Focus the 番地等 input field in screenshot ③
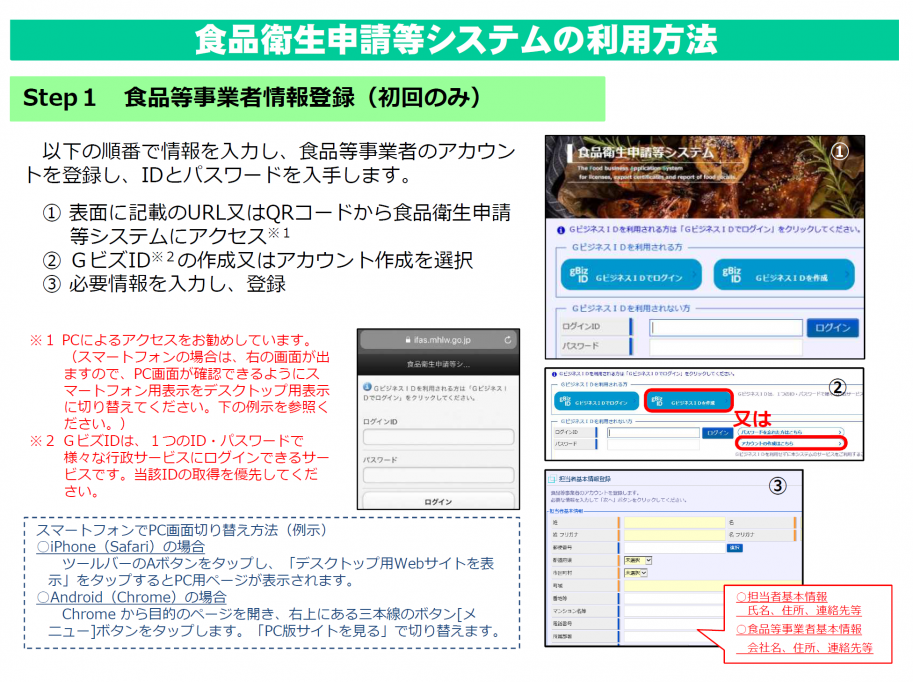913x682 pixels. (x=674, y=598)
